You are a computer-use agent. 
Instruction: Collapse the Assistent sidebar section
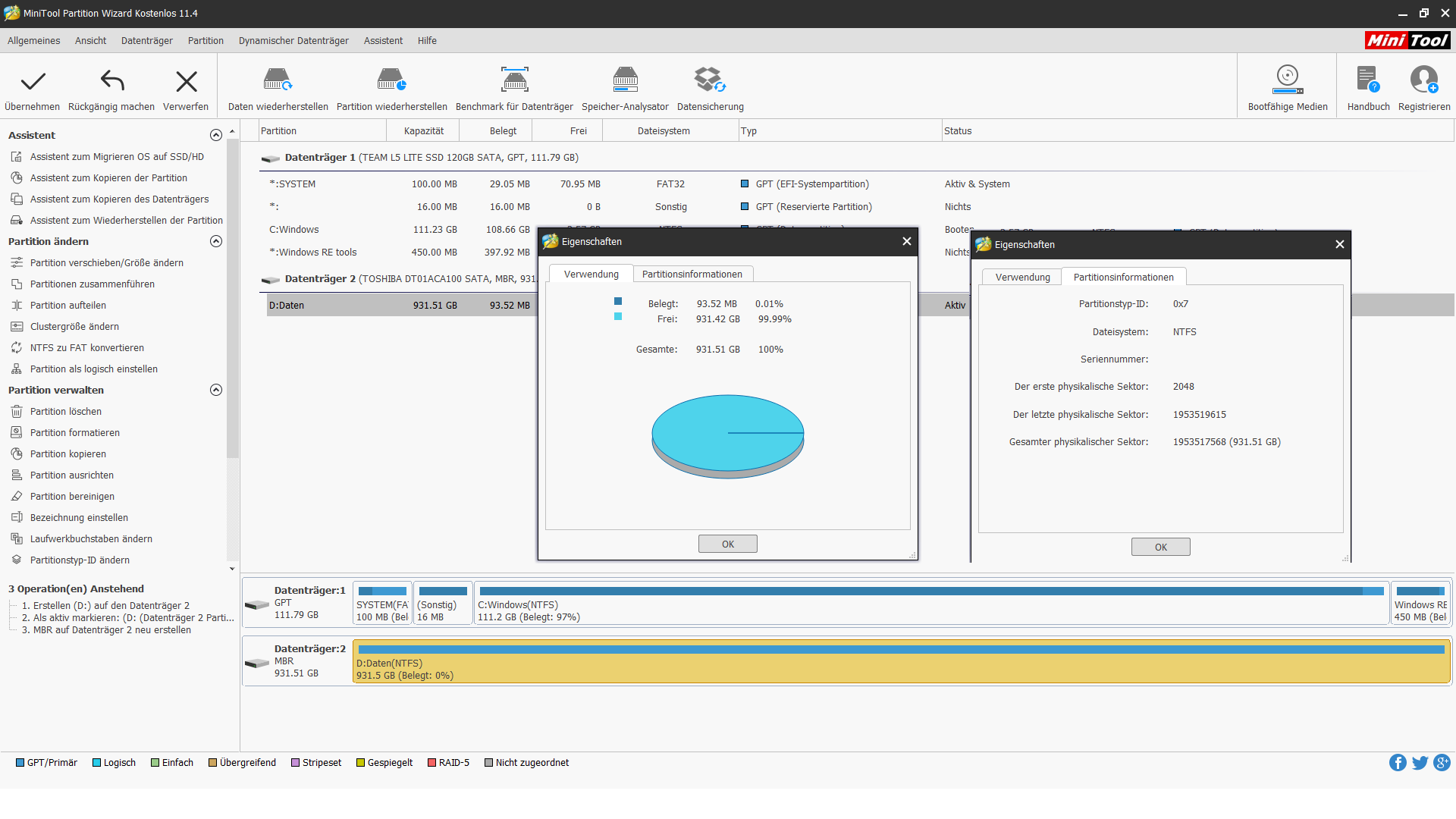click(216, 135)
